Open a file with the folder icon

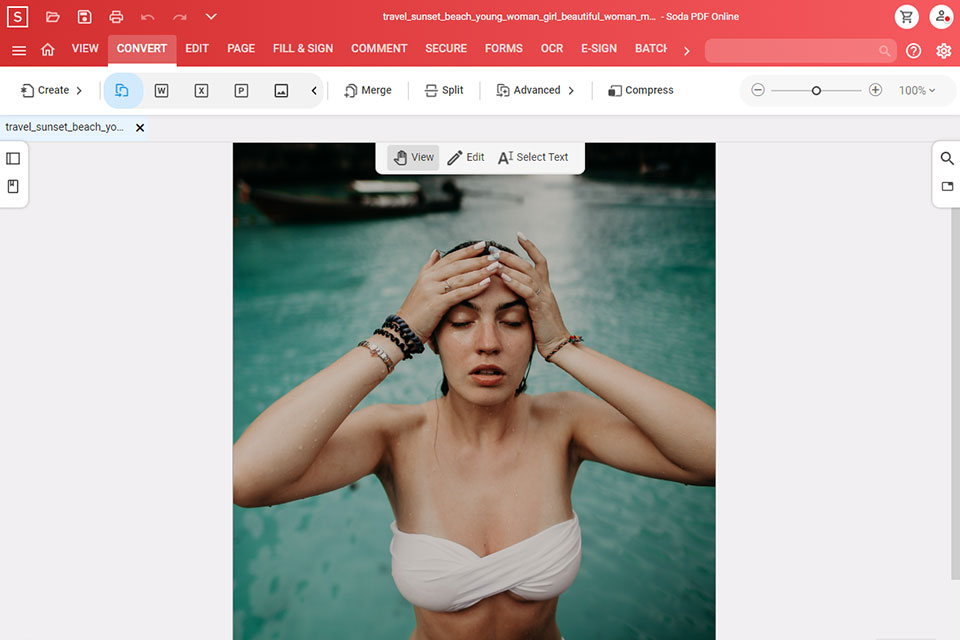[53, 17]
